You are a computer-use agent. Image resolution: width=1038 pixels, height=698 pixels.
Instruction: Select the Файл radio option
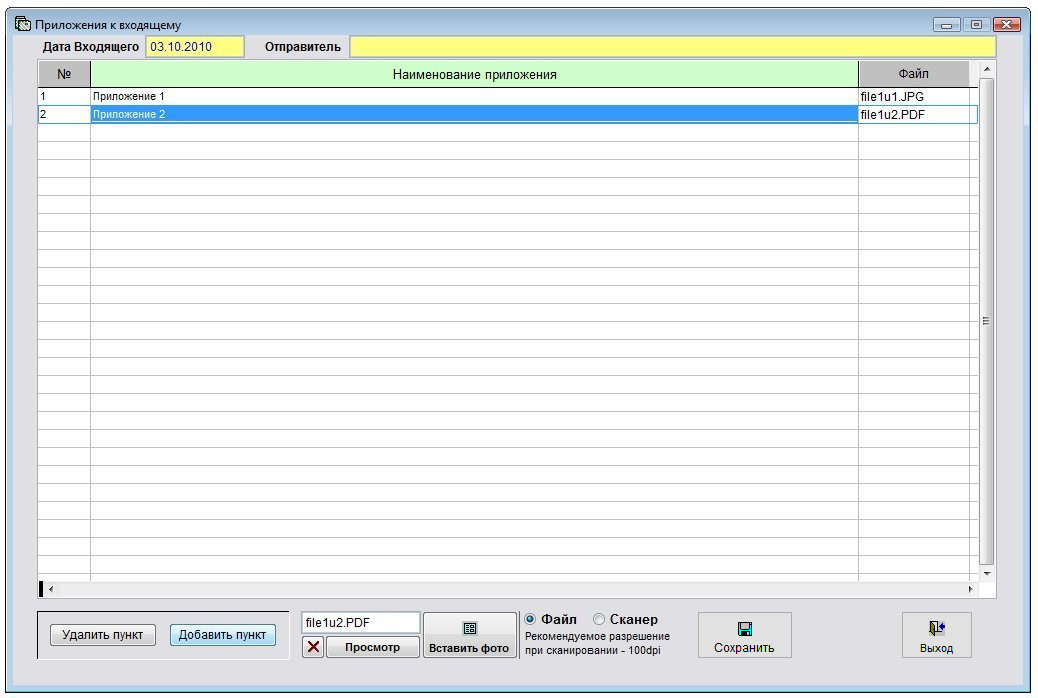pos(530,619)
